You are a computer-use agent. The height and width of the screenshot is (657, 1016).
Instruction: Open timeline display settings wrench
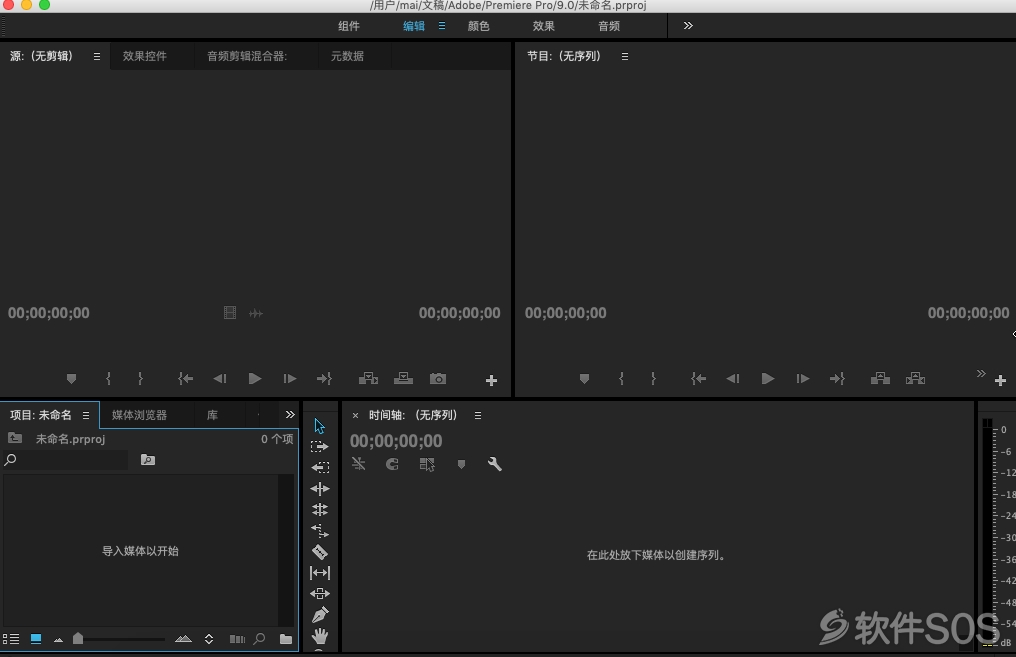point(494,464)
